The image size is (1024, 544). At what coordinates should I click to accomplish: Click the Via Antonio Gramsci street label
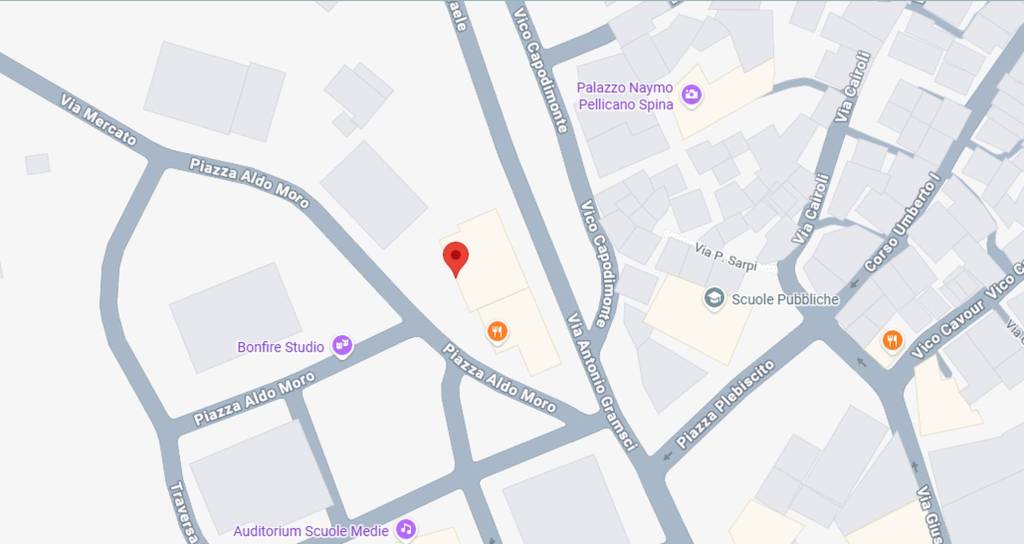pos(601,383)
